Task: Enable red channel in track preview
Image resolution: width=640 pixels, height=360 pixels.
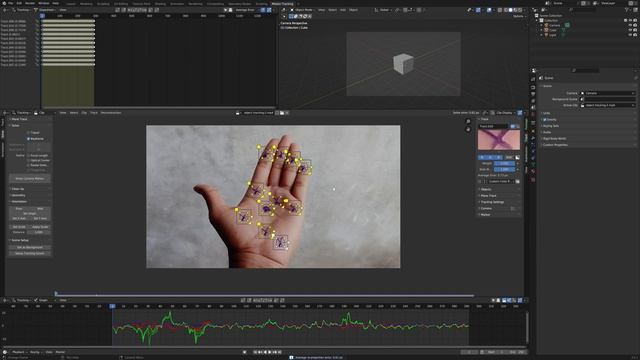Action: click(x=482, y=157)
